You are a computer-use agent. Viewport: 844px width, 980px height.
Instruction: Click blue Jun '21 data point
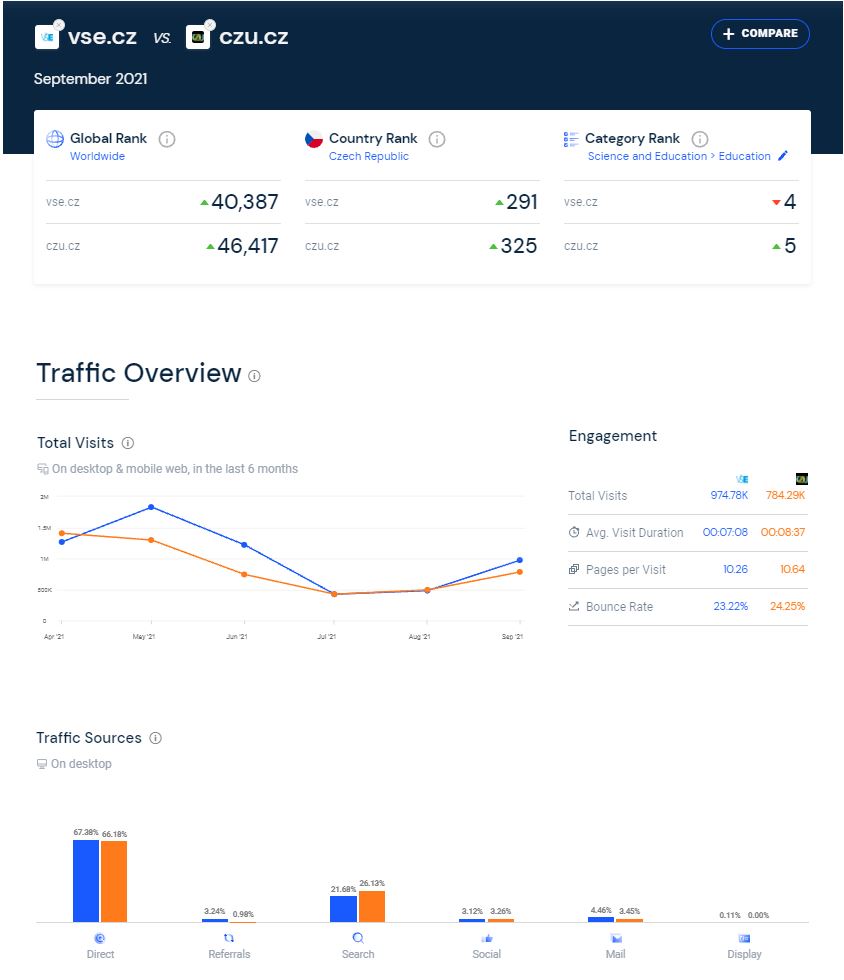(244, 545)
